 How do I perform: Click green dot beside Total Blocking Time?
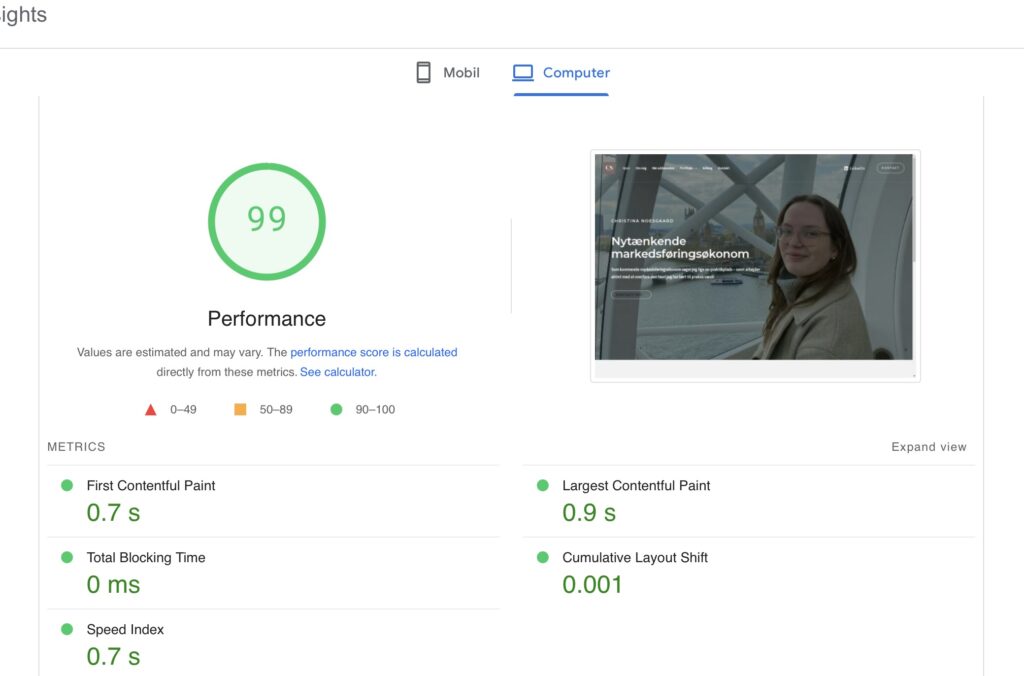point(67,557)
